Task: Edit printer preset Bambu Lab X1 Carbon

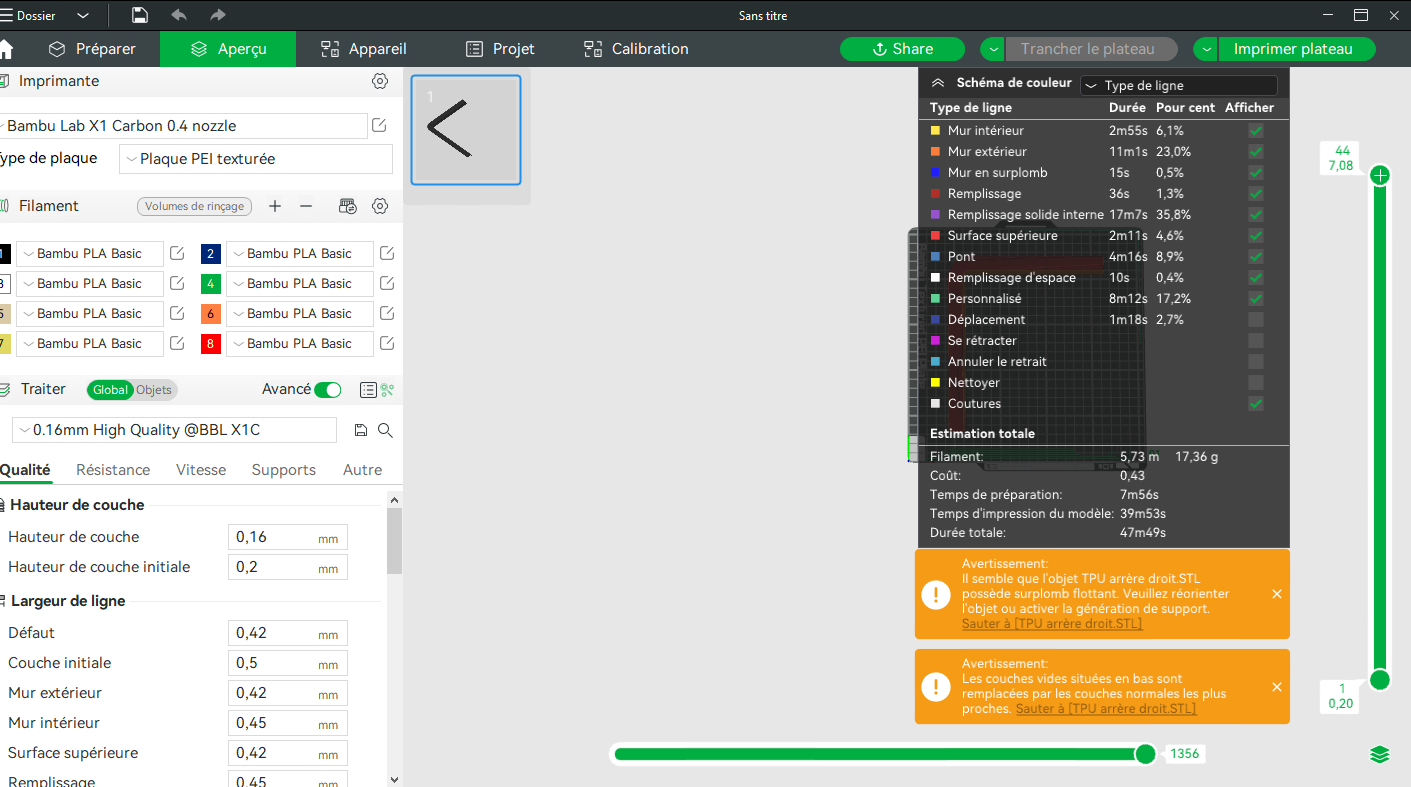Action: point(379,125)
